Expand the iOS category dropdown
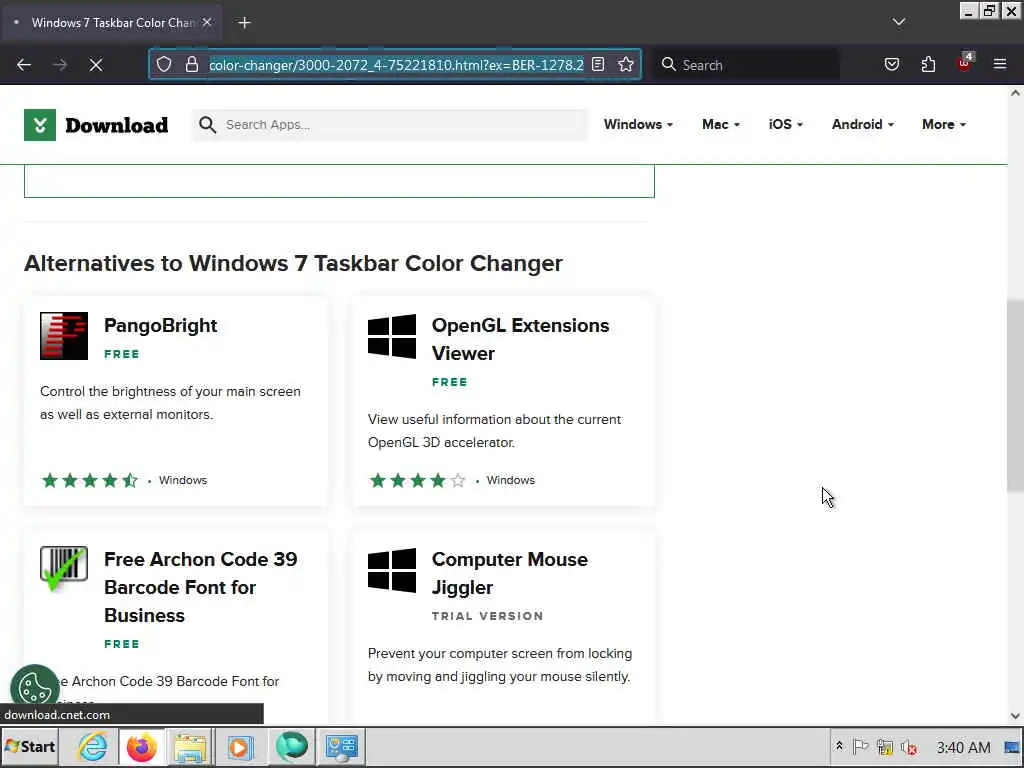Image resolution: width=1024 pixels, height=768 pixels. click(786, 125)
